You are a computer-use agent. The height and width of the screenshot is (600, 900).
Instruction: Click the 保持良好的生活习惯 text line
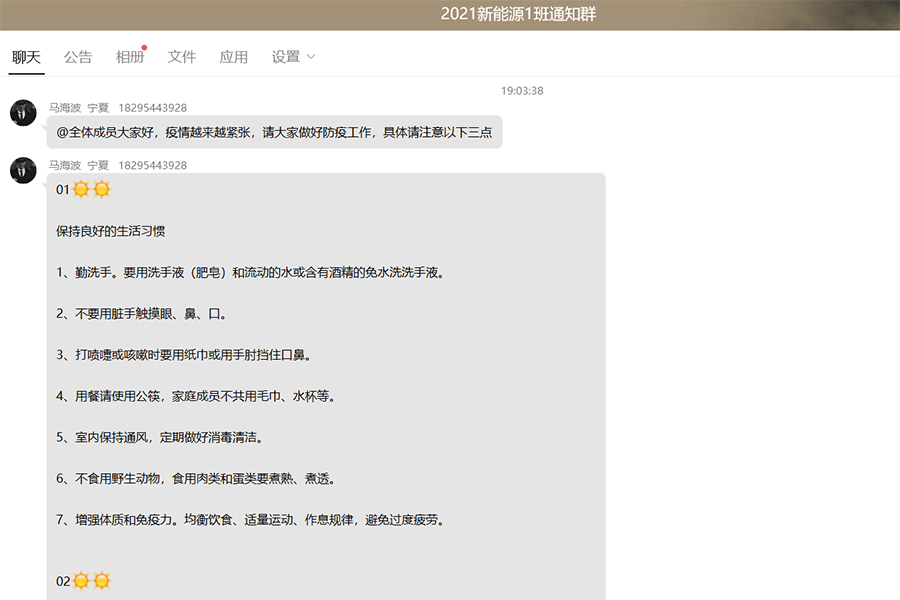[x=111, y=231]
